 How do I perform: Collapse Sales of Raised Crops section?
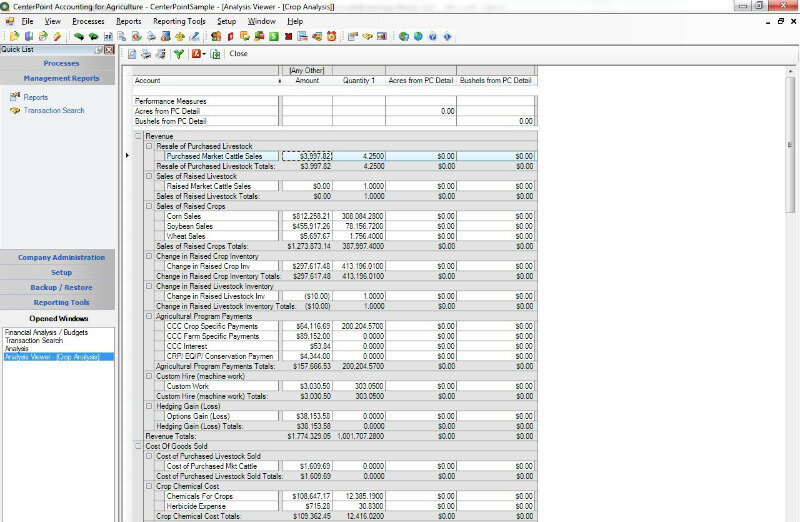click(149, 206)
